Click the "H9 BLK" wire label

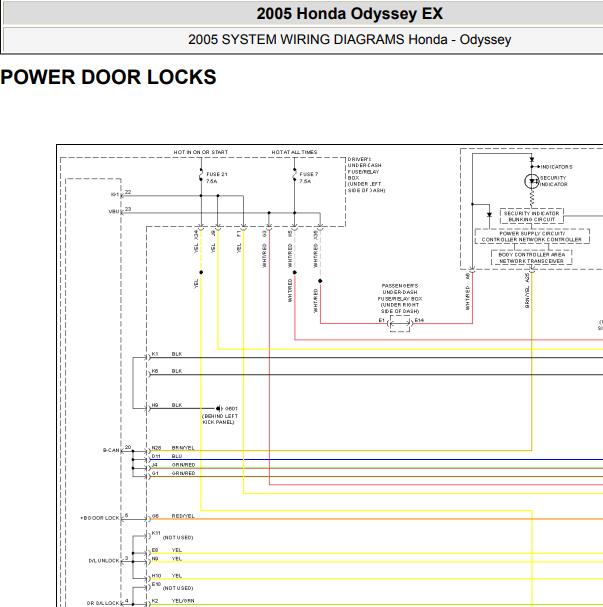pos(166,405)
